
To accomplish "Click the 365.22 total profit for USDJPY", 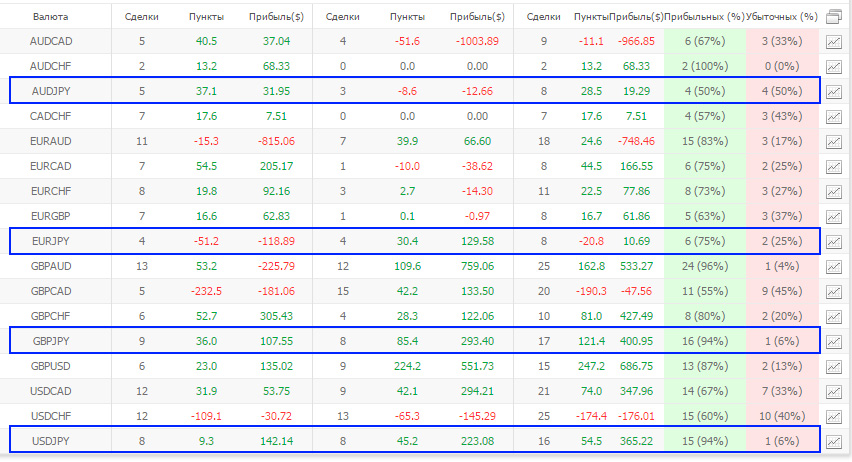I will tap(636, 441).
